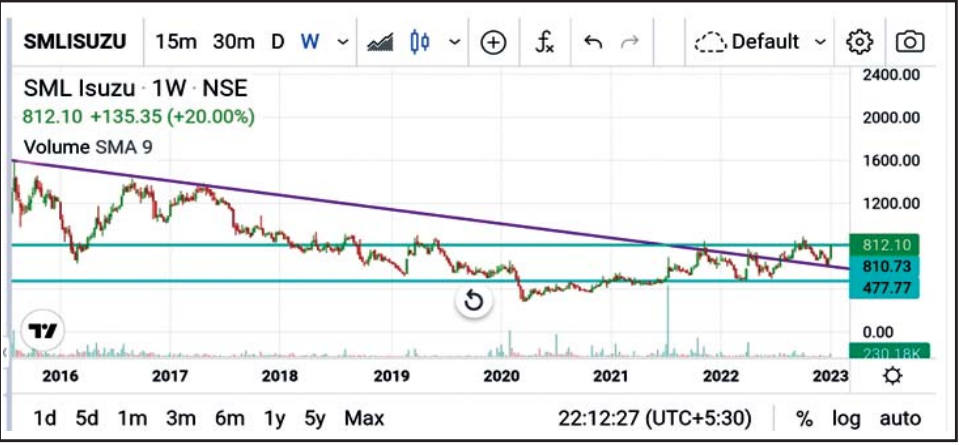The width and height of the screenshot is (959, 445).
Task: Set date range to 3m
Action: pyautogui.click(x=180, y=419)
